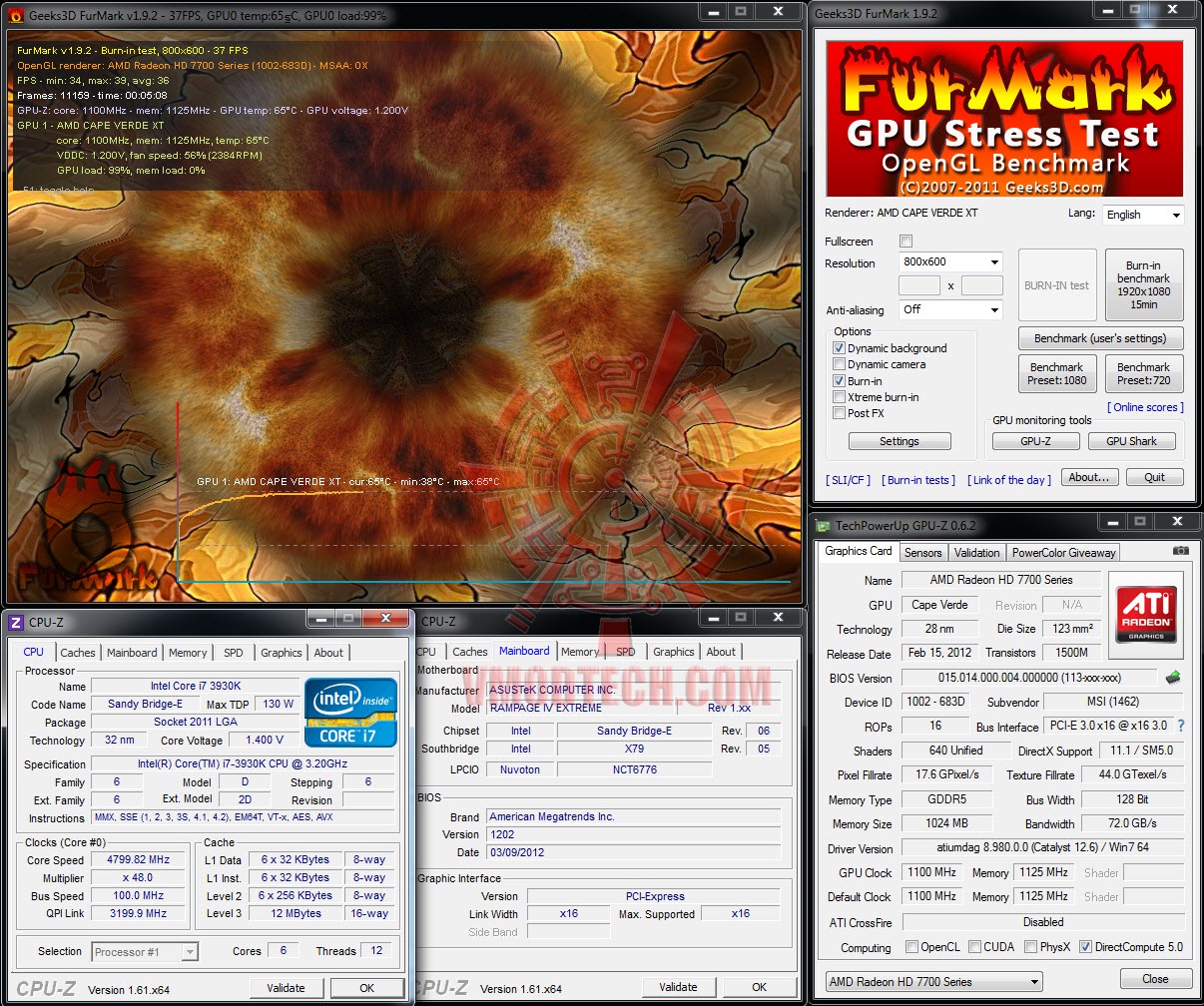Enable the Post FX checkbox
The image size is (1204, 1006).
click(x=840, y=413)
